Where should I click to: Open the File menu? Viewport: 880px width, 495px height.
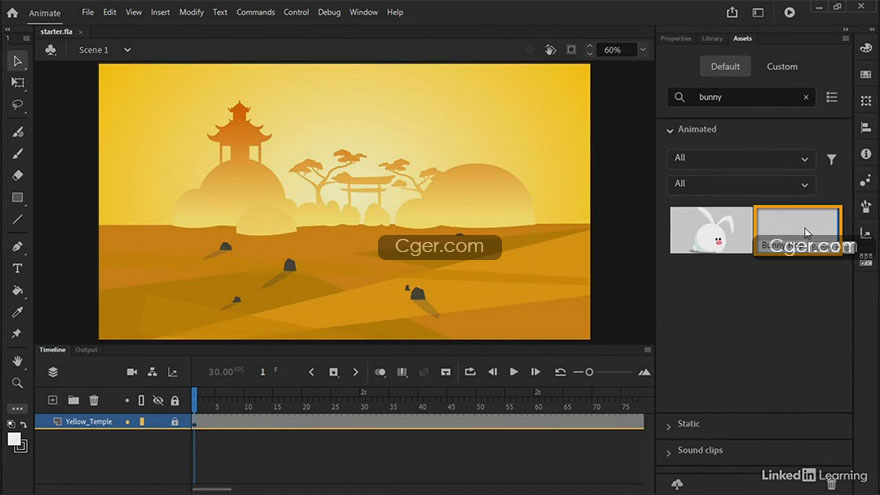point(88,12)
